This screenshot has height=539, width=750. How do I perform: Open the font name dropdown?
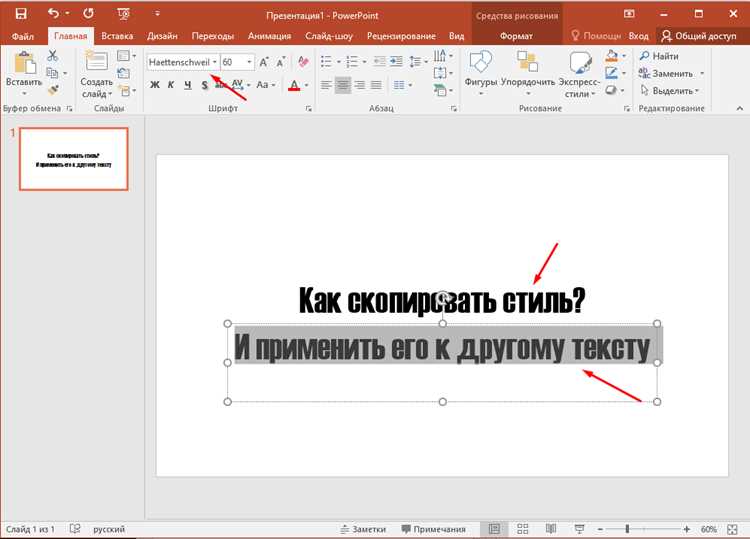click(x=215, y=62)
